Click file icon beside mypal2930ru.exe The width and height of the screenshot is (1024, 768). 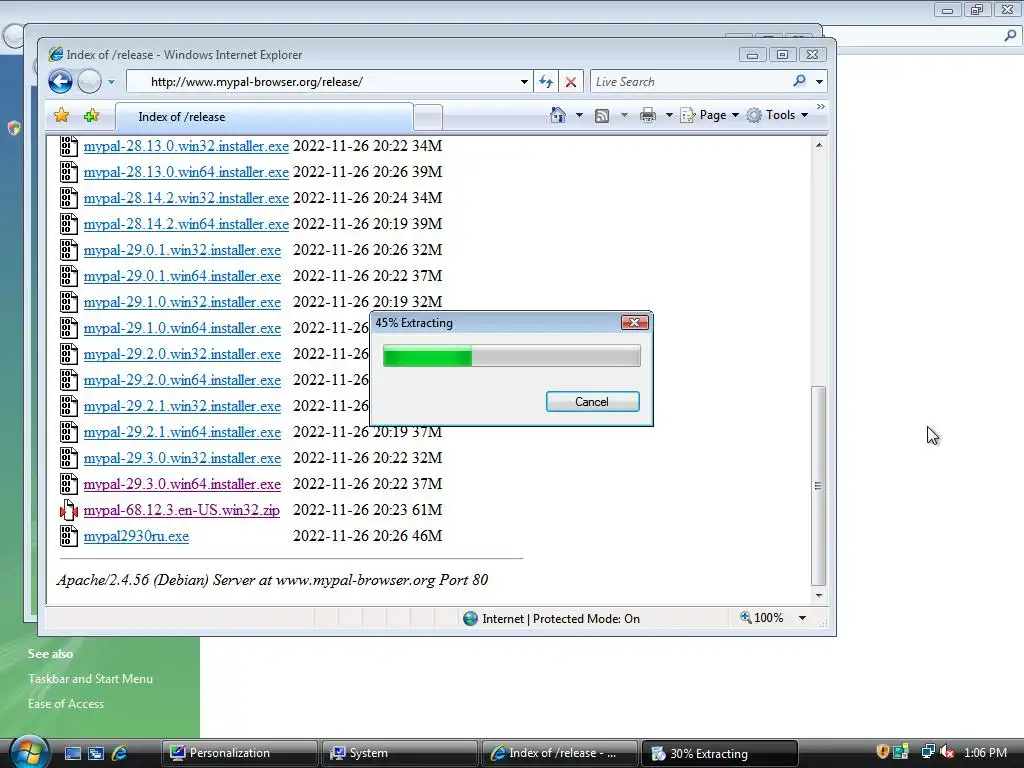(69, 536)
